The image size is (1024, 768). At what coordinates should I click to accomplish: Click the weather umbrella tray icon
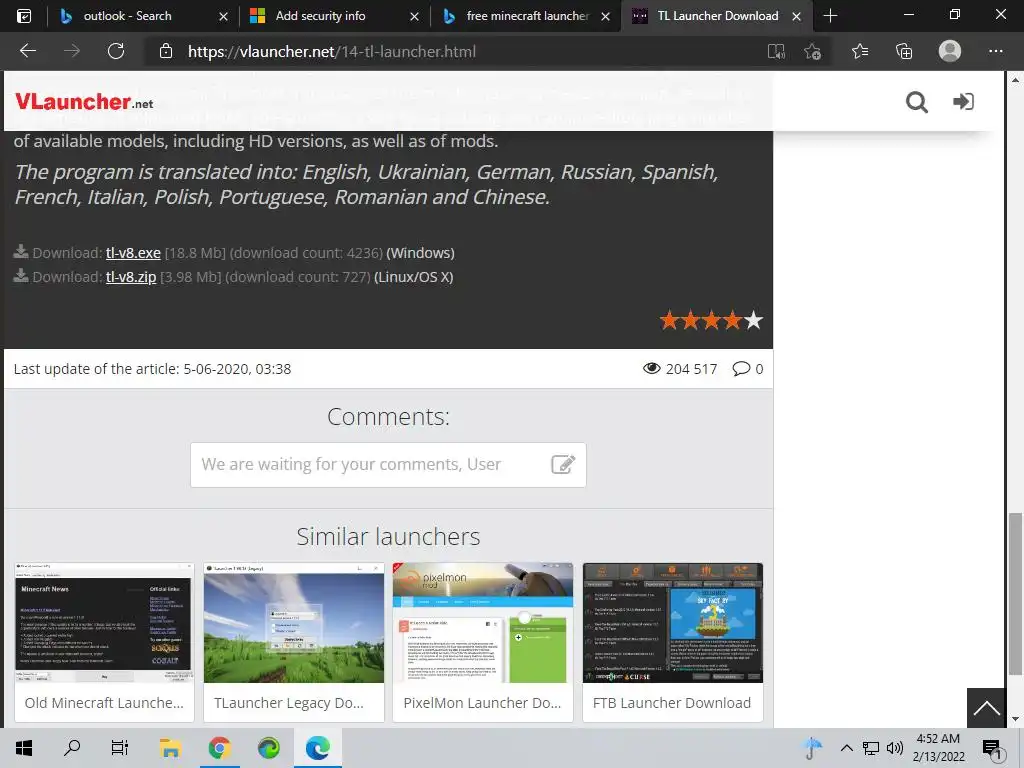pyautogui.click(x=812, y=748)
